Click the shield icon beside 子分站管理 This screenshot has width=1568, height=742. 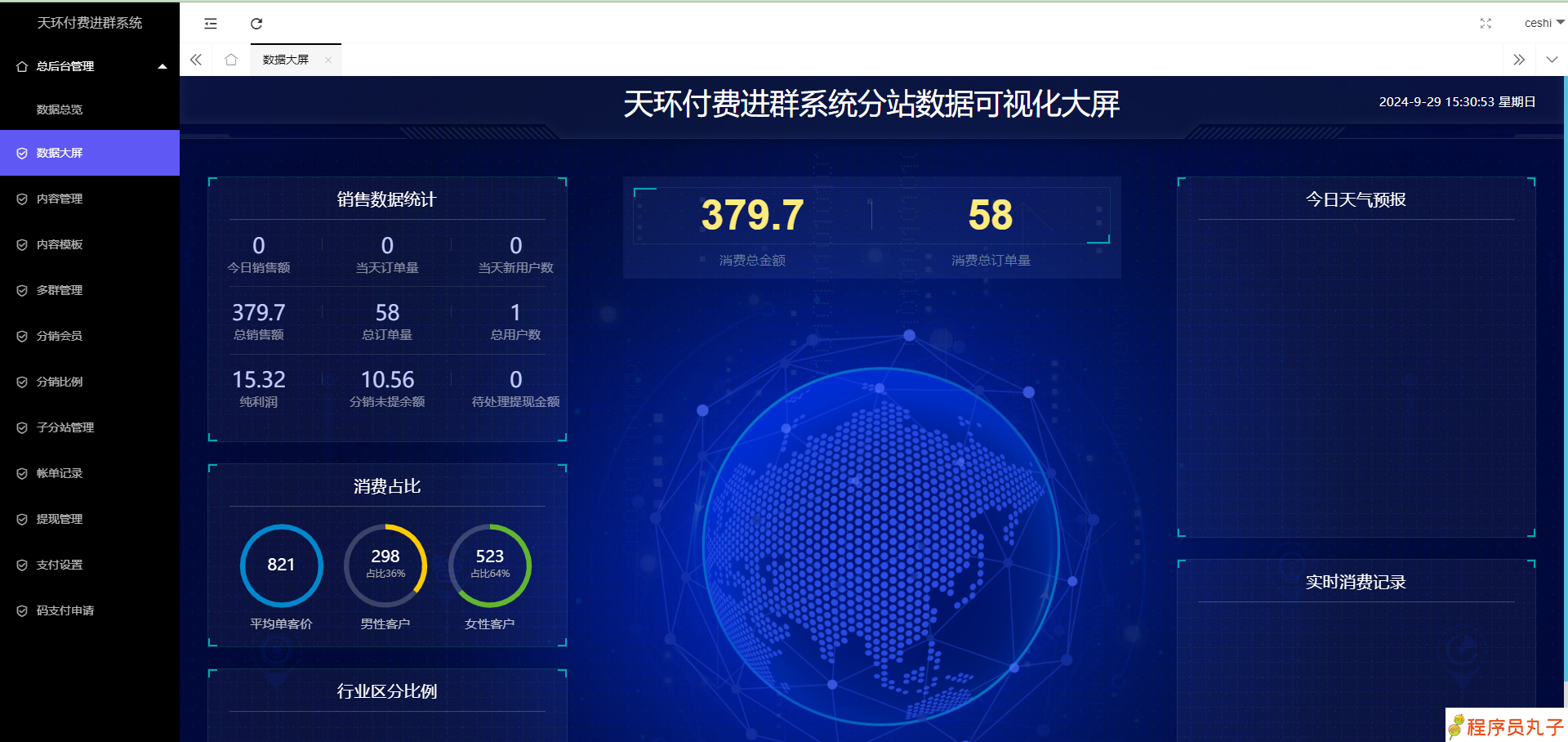pos(22,427)
